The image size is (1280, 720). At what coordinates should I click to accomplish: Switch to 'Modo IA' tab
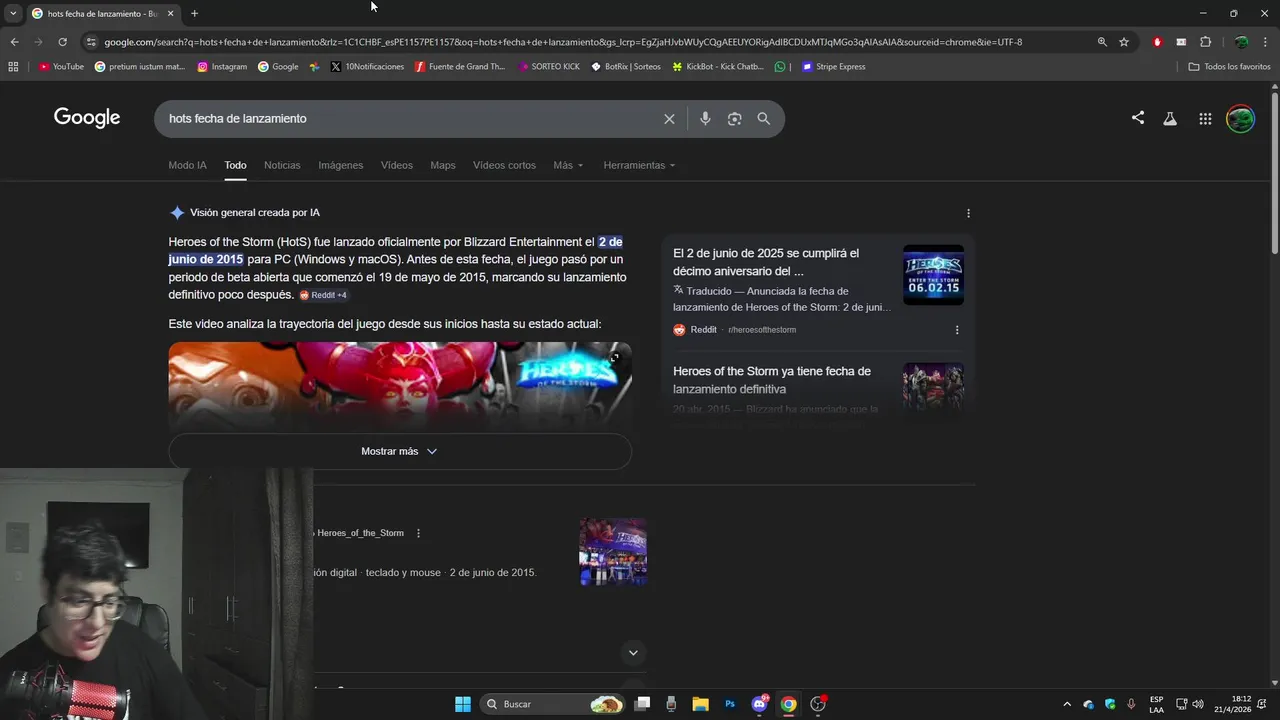pyautogui.click(x=187, y=165)
